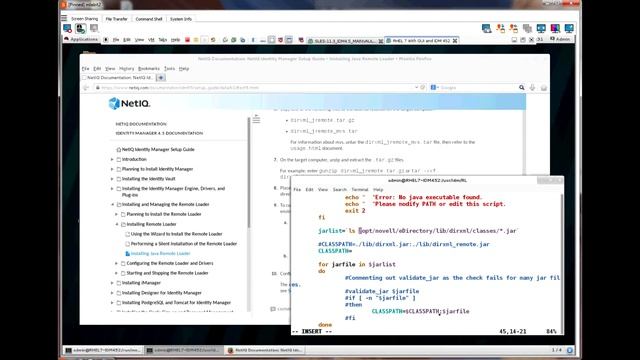Viewport: 640px width, 360px height.
Task: Click the search magnifier icon in Firefox
Action: pyautogui.click(x=521, y=87)
